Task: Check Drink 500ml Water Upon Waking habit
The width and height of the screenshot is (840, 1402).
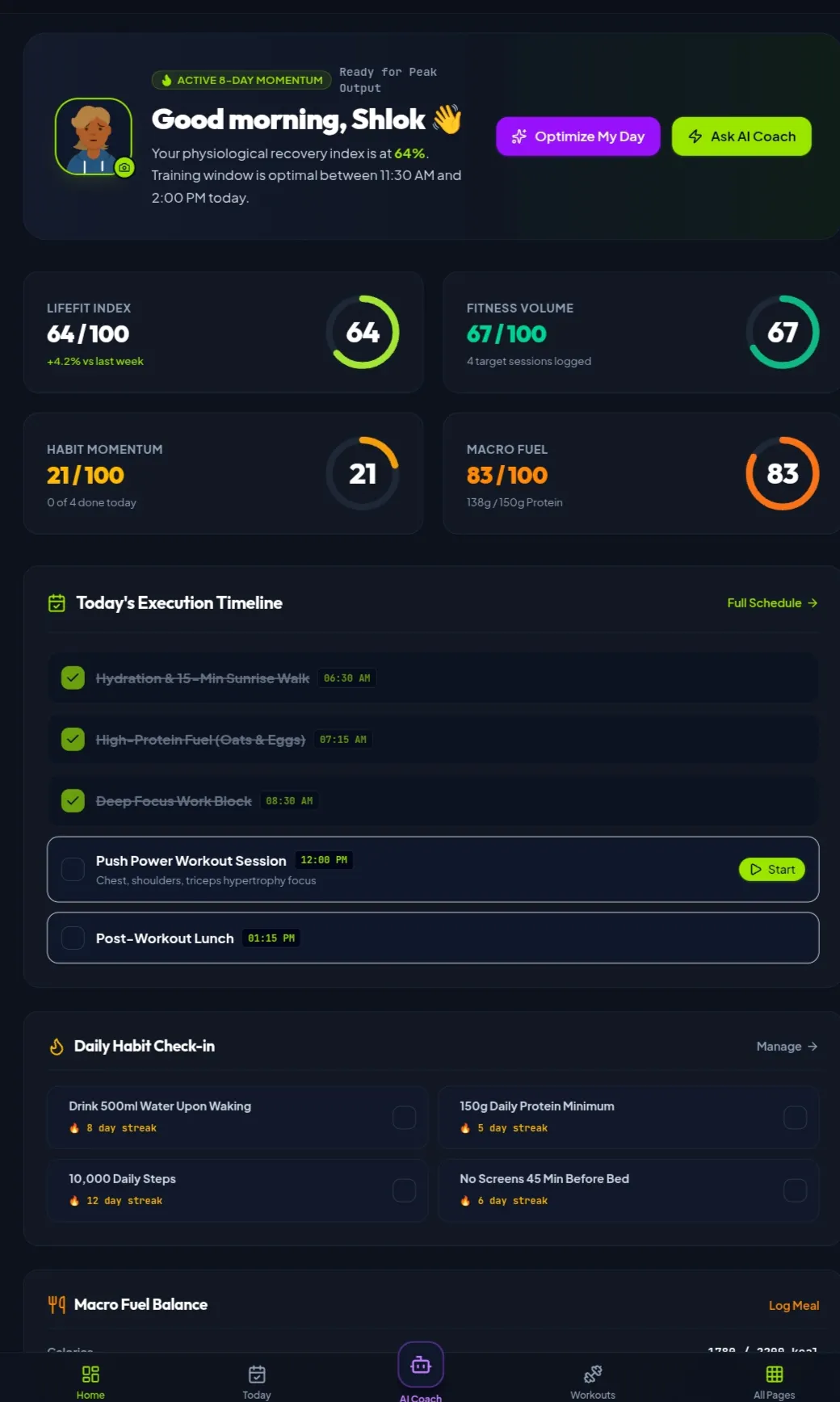Action: pos(404,1118)
